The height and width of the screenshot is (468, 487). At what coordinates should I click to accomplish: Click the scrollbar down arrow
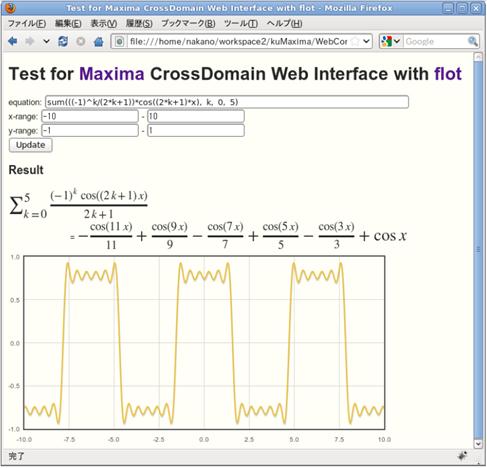pyautogui.click(x=478, y=444)
